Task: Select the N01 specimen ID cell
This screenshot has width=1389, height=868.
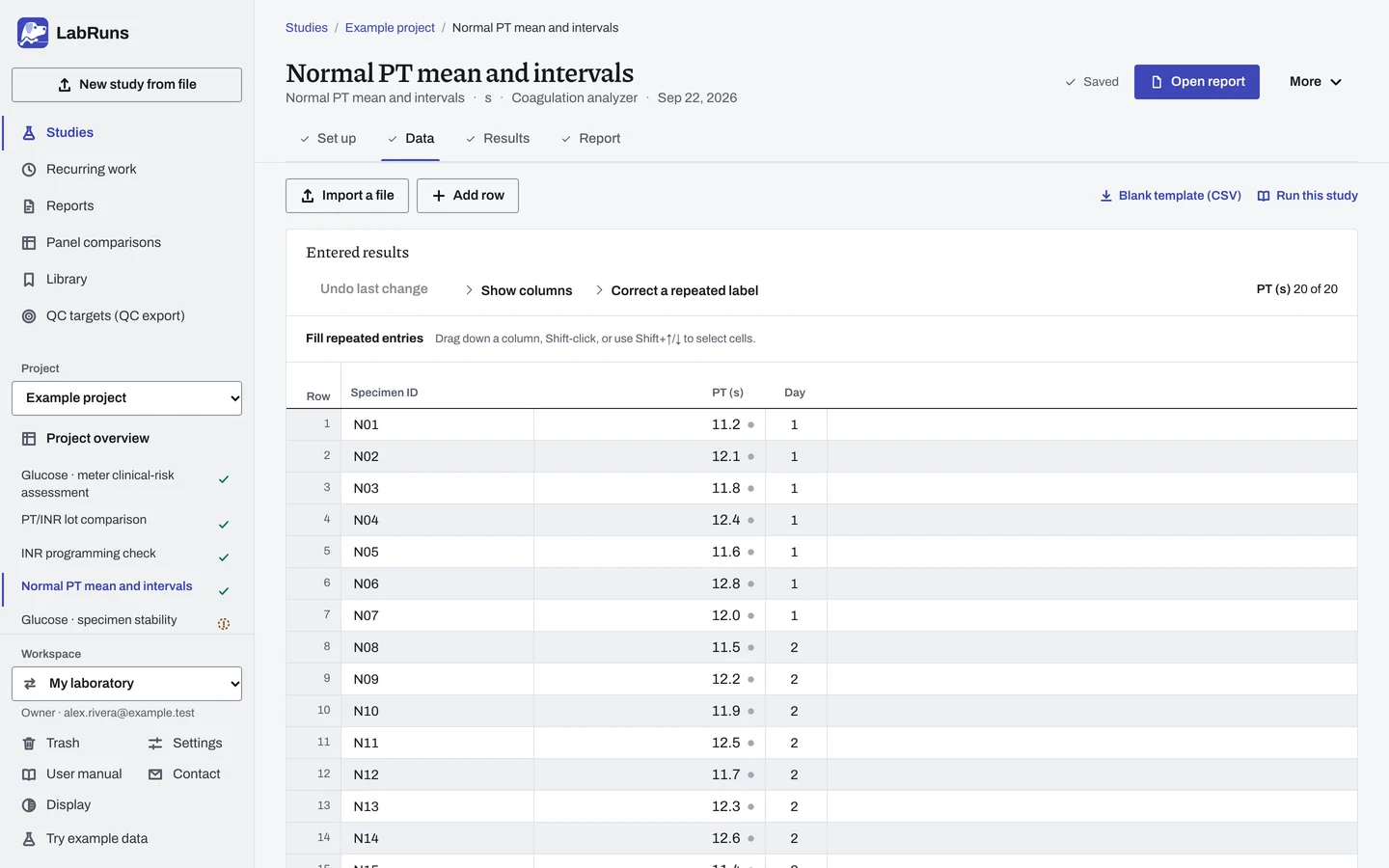Action: pos(437,424)
